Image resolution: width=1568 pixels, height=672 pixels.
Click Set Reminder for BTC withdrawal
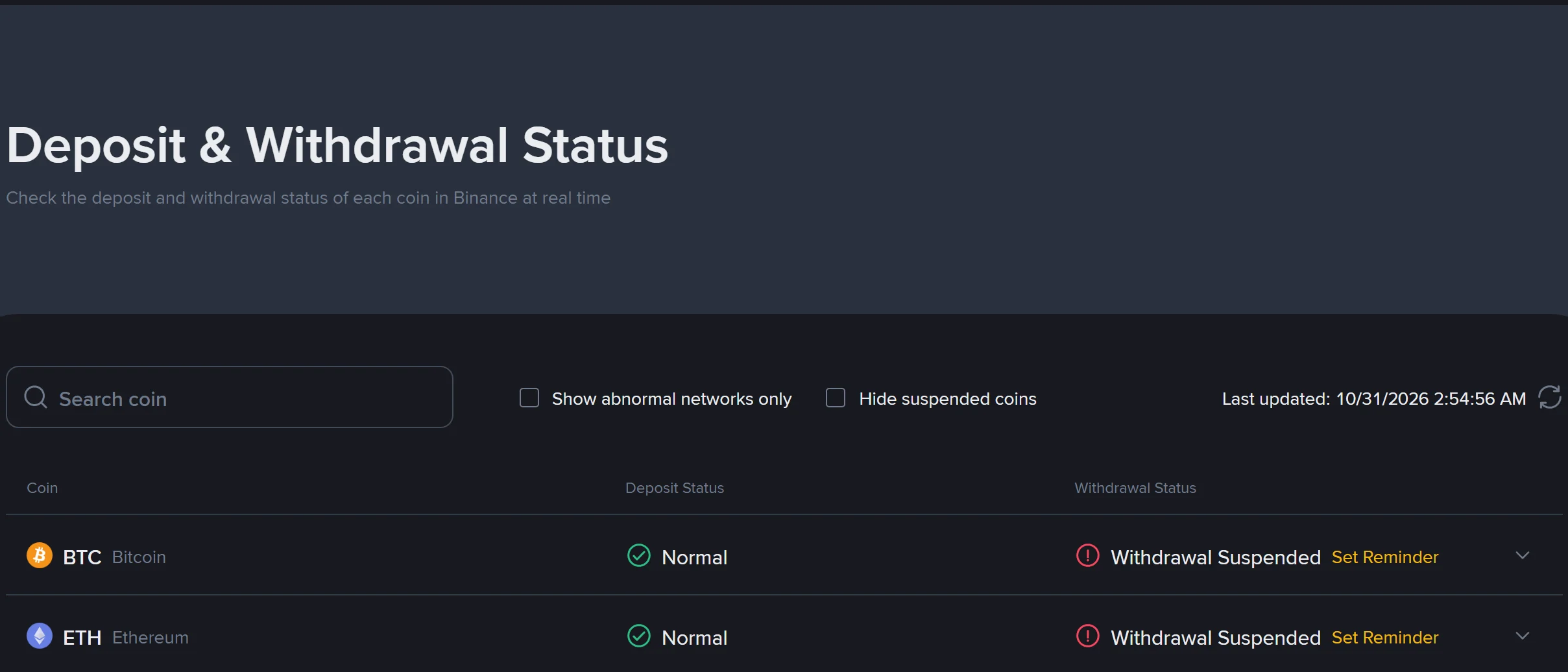point(1385,557)
